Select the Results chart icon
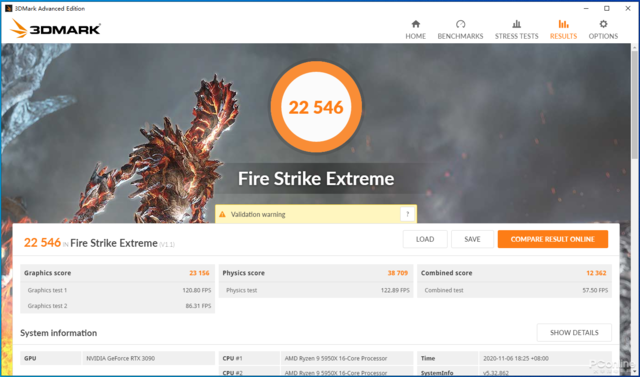 coord(563,24)
